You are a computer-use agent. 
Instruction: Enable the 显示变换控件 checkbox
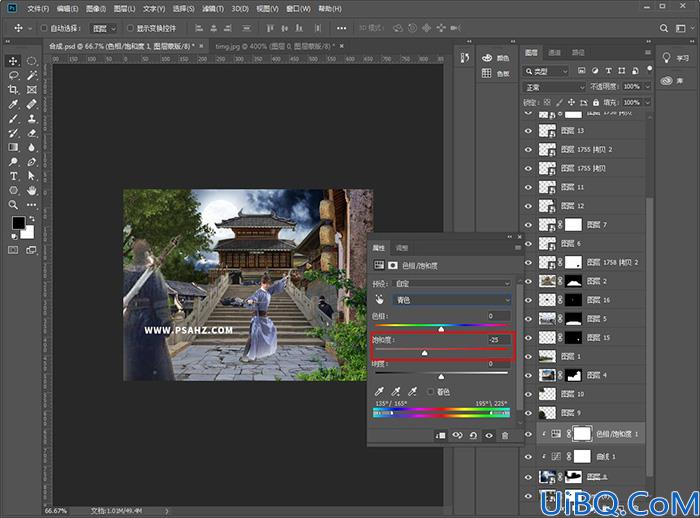130,28
